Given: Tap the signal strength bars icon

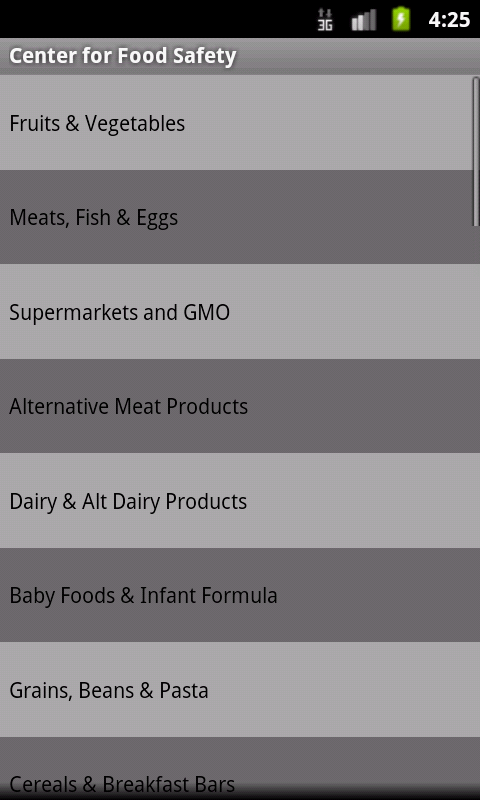Looking at the screenshot, I should point(364,19).
